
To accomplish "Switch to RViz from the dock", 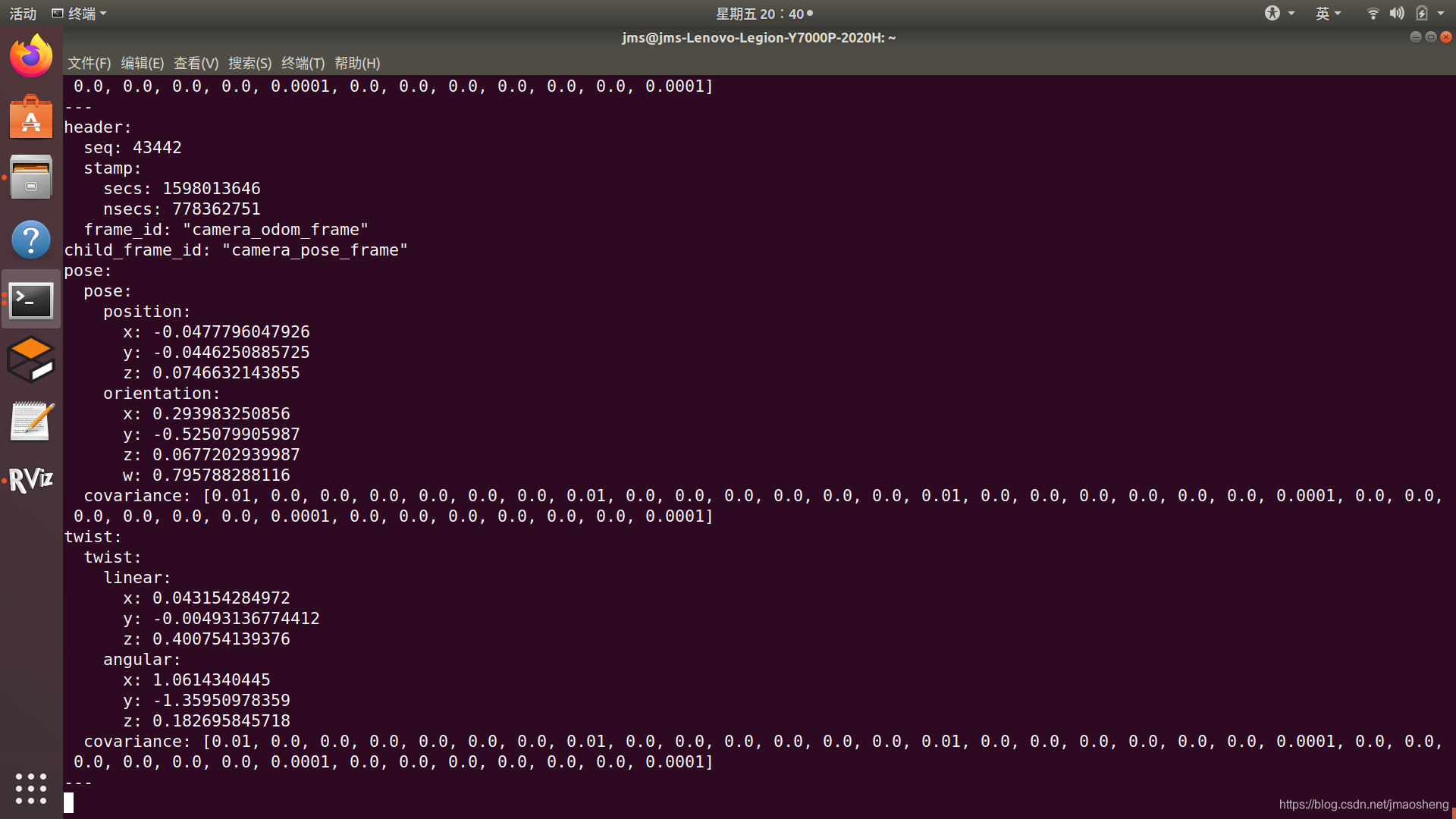I will click(31, 479).
